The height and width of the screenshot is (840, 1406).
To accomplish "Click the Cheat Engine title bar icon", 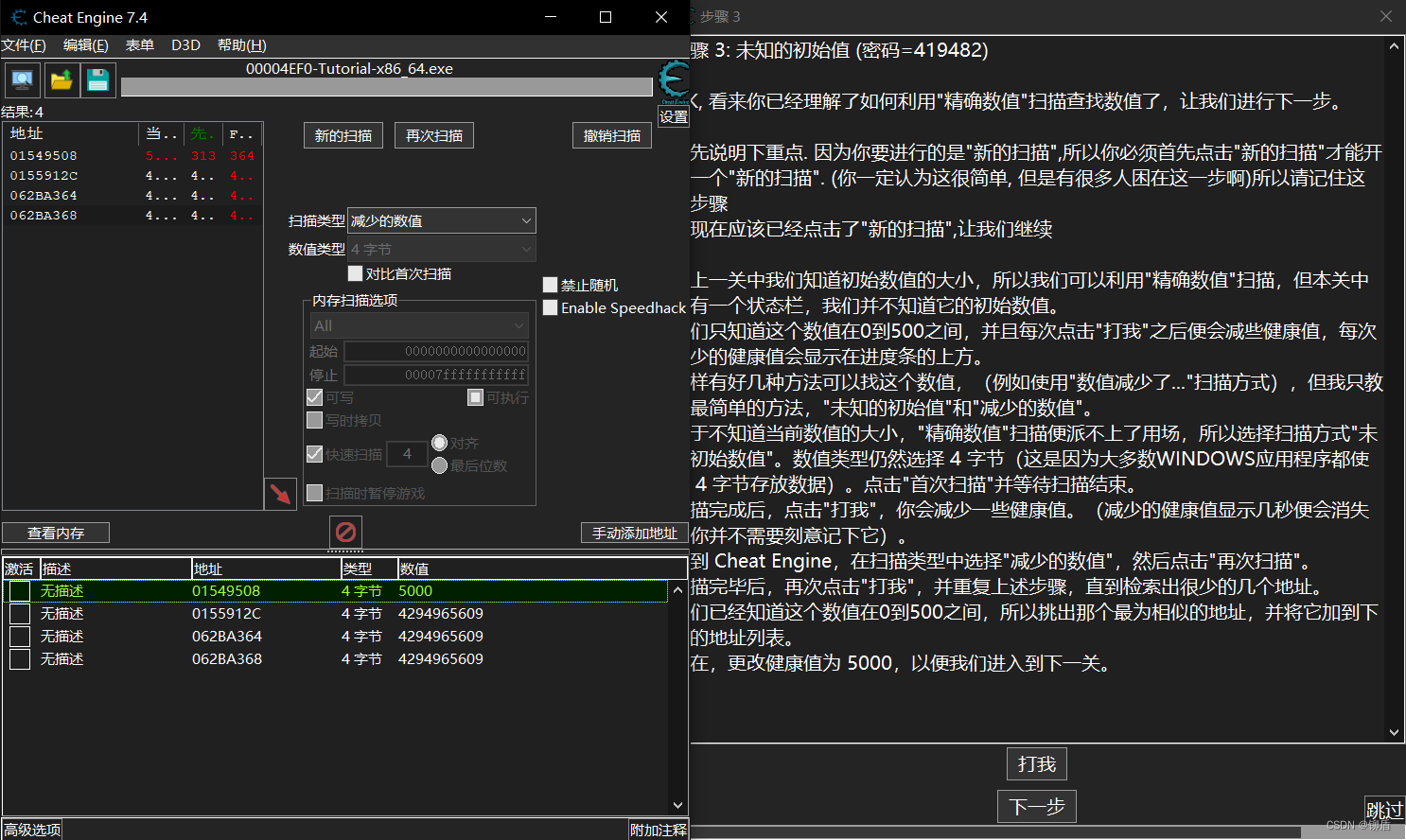I will (x=19, y=17).
